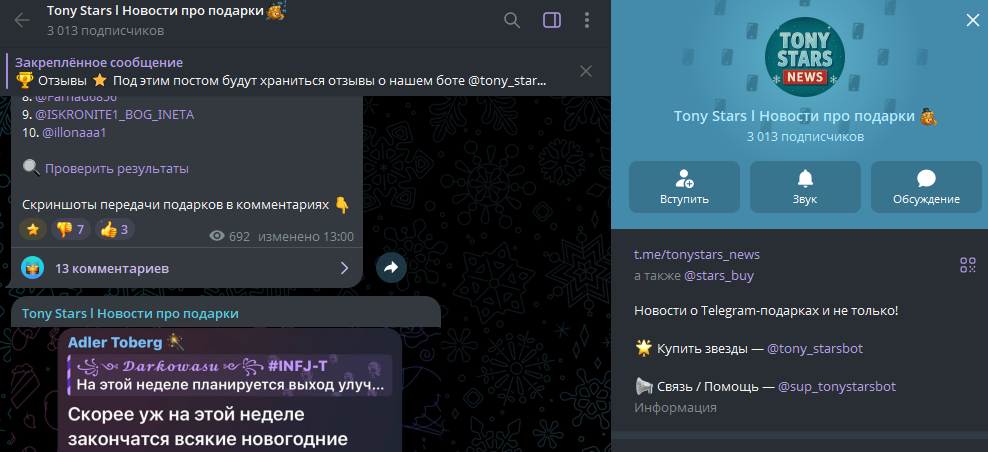Toggle the right info sidebar panel

pos(551,20)
